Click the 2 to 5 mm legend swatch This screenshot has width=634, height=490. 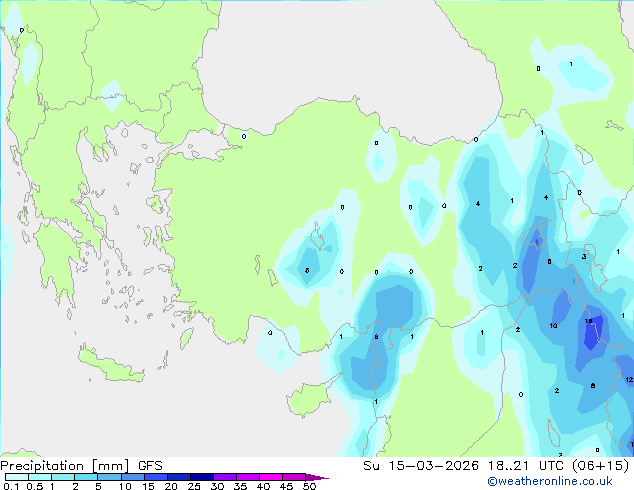(86, 477)
